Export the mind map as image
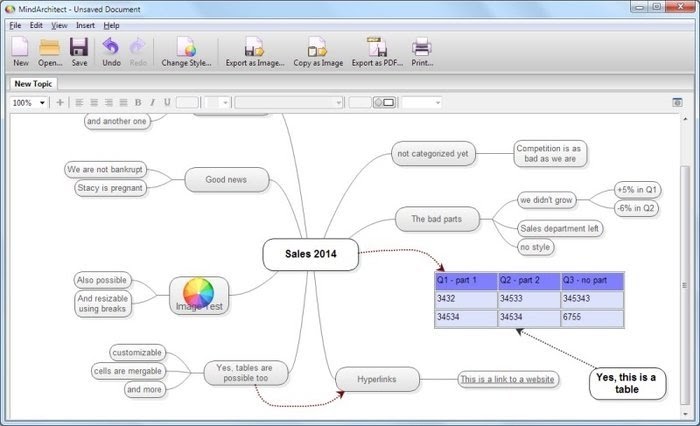 [x=256, y=51]
